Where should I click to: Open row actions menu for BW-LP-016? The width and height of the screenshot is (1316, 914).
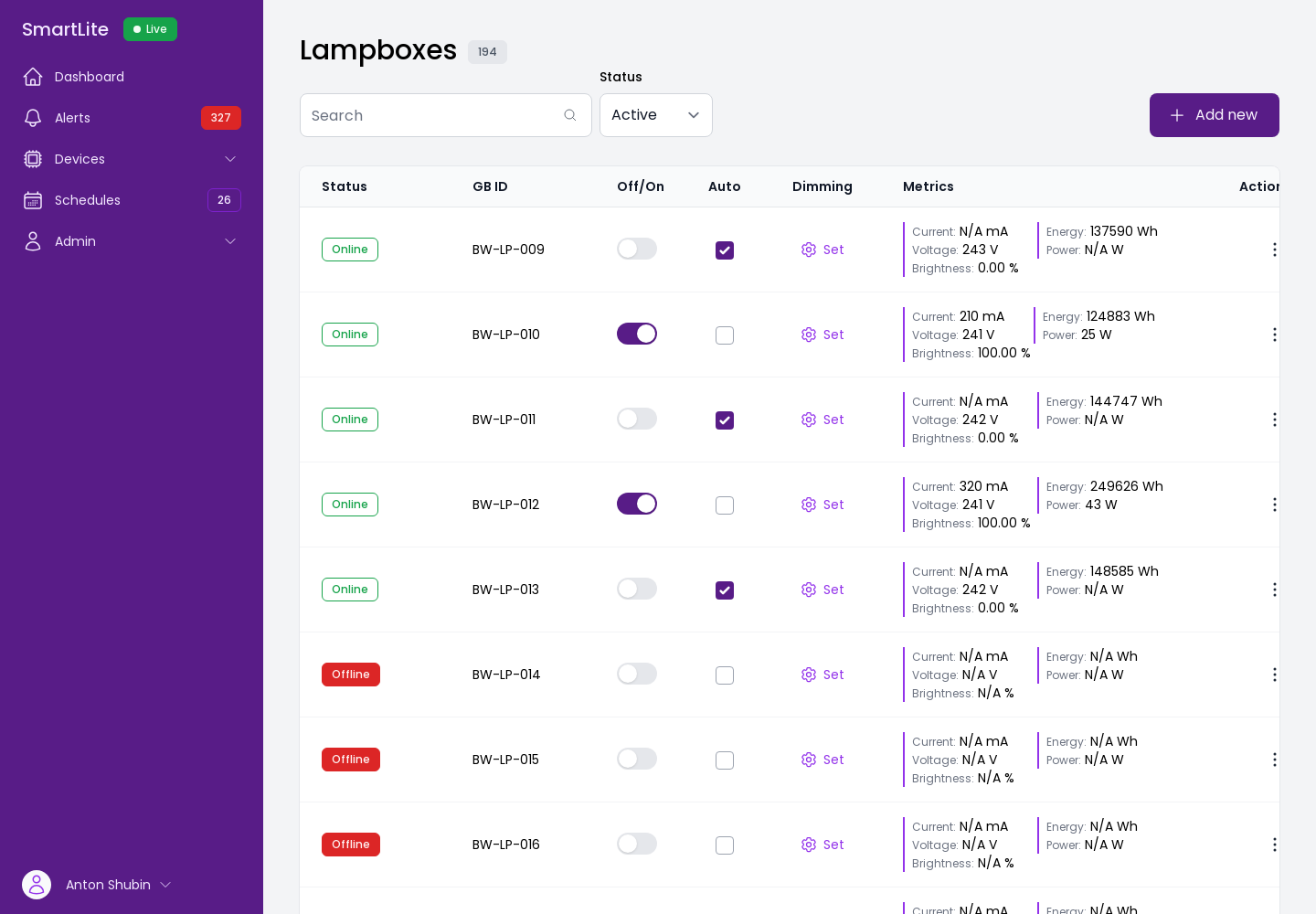click(x=1274, y=845)
